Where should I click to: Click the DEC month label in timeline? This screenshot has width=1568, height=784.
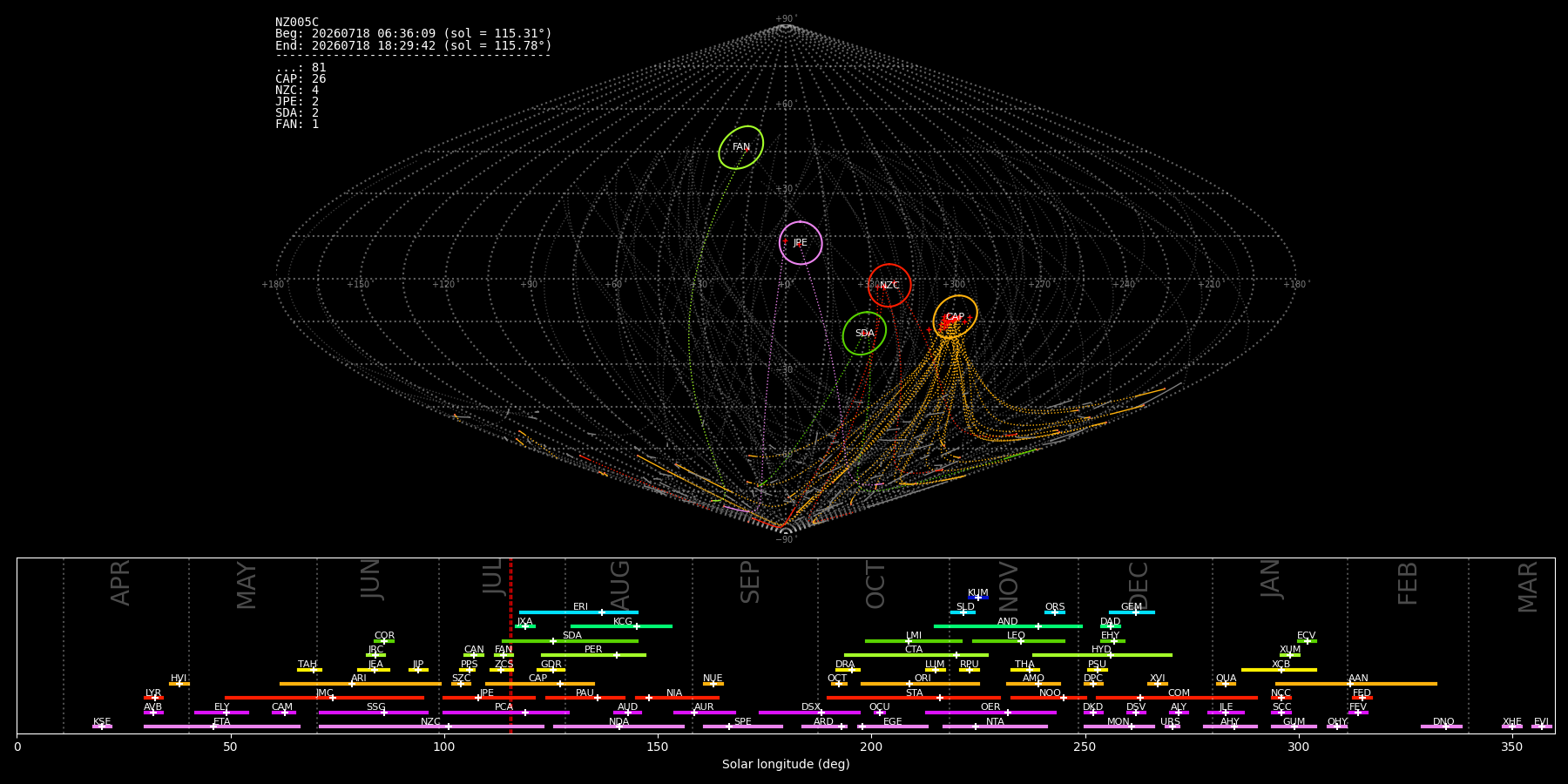(x=1139, y=584)
